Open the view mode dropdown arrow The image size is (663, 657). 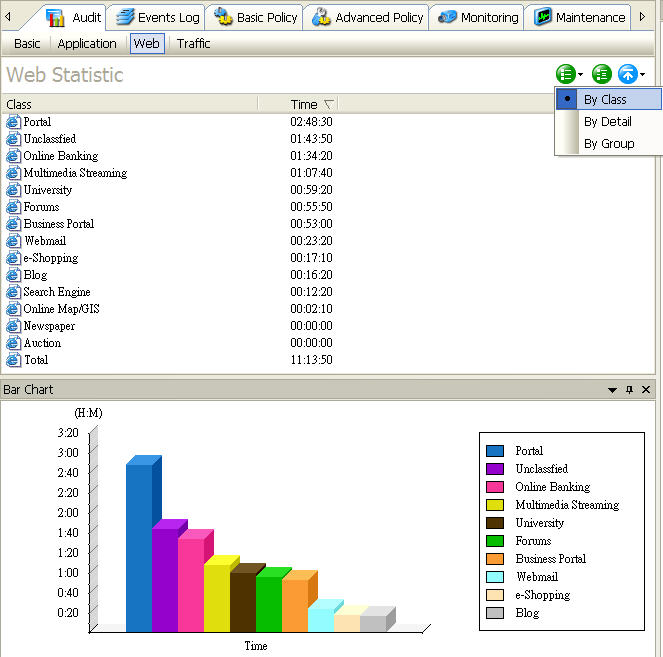tap(581, 75)
